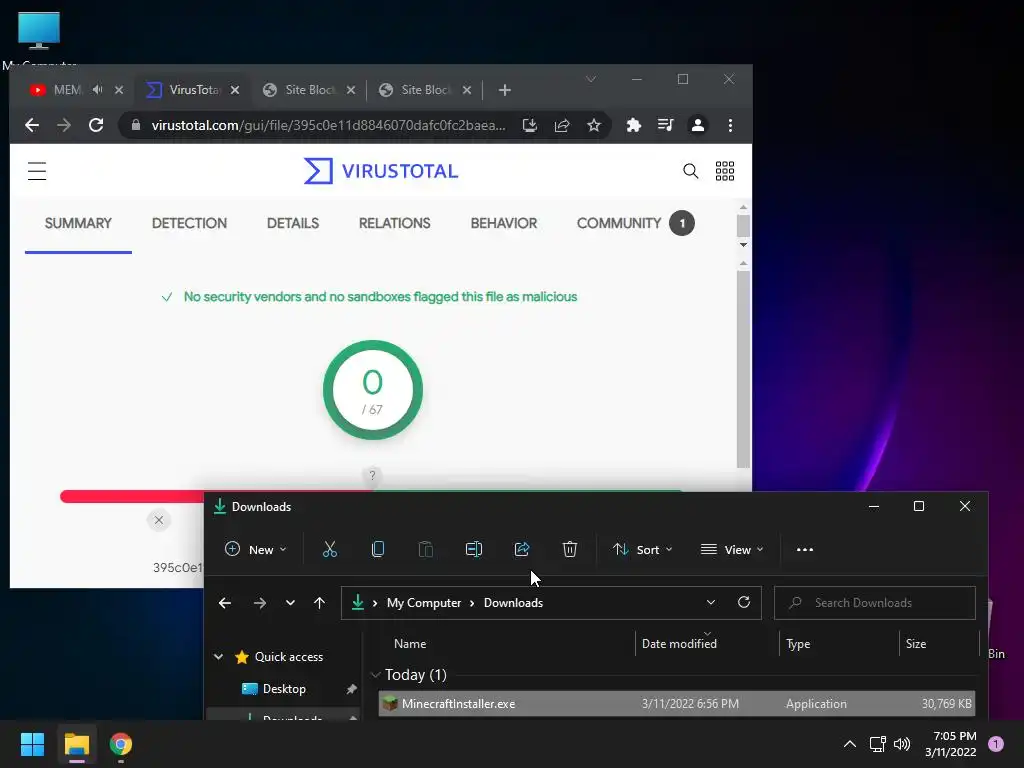Screen dimensions: 1024x768
Task: Open the RELATIONS tab
Action: [394, 223]
